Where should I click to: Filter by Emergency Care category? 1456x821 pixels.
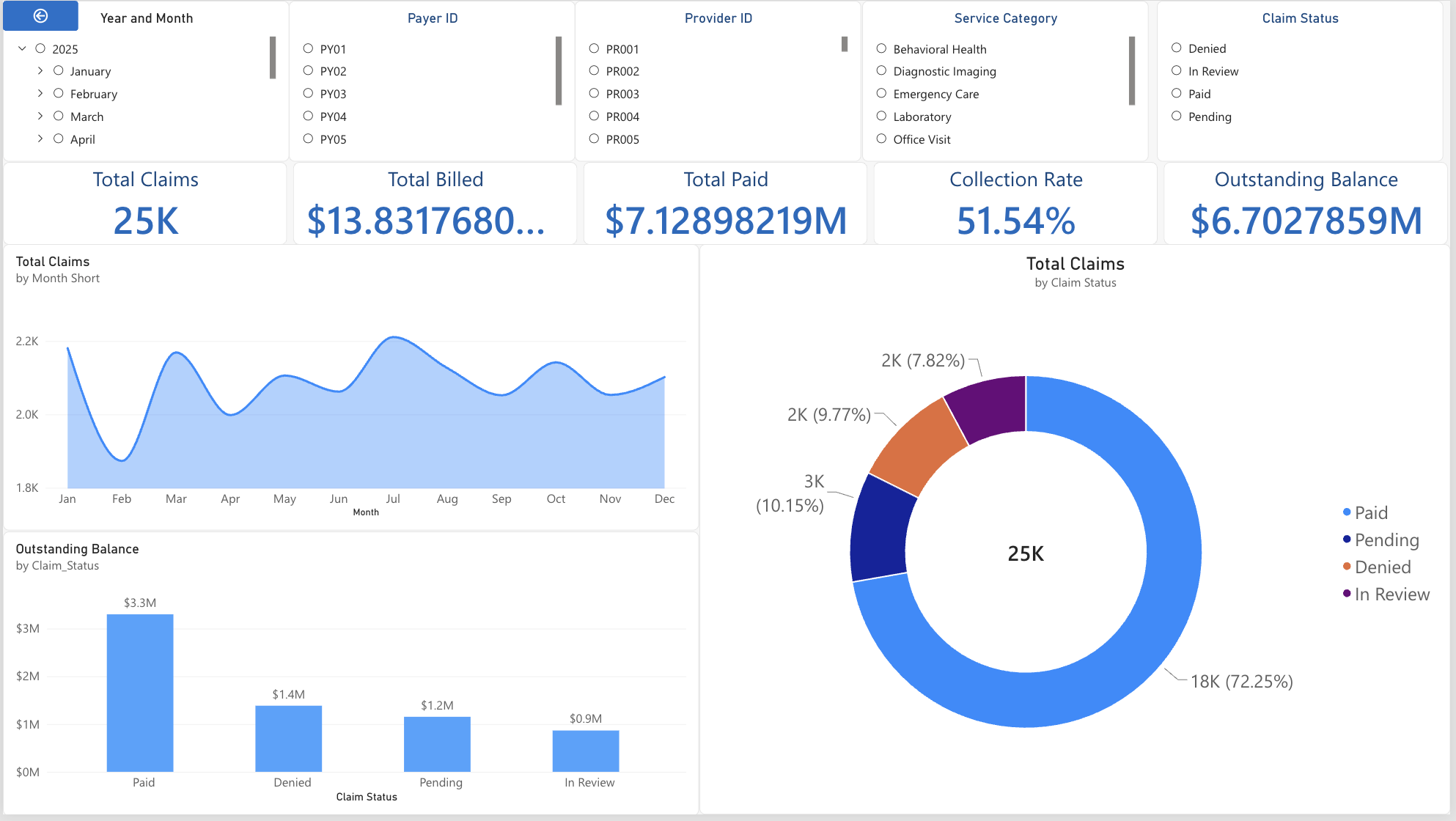tap(881, 93)
